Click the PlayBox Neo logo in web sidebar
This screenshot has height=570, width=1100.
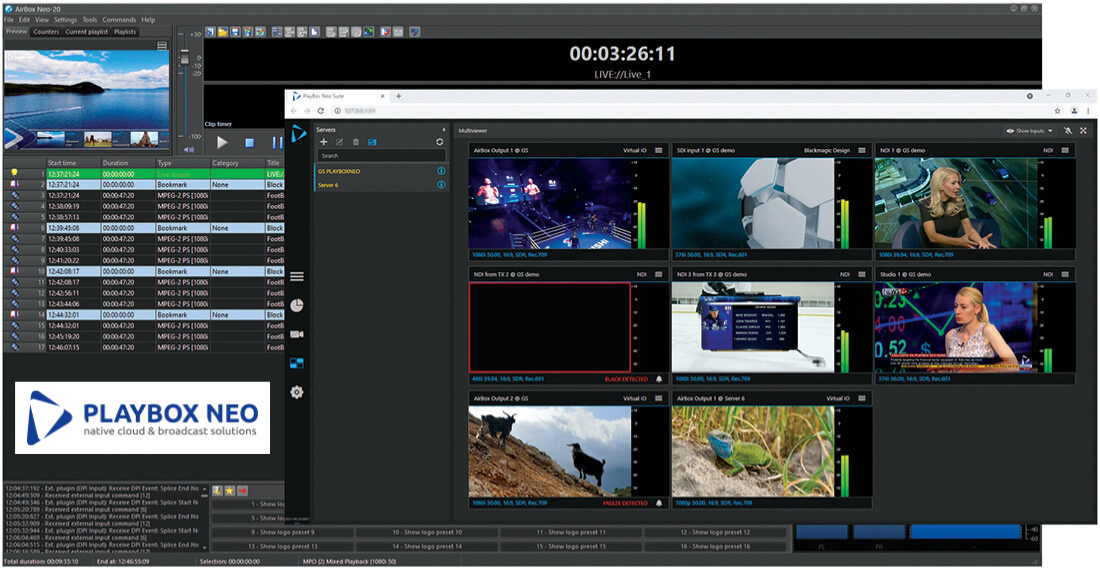click(x=299, y=133)
